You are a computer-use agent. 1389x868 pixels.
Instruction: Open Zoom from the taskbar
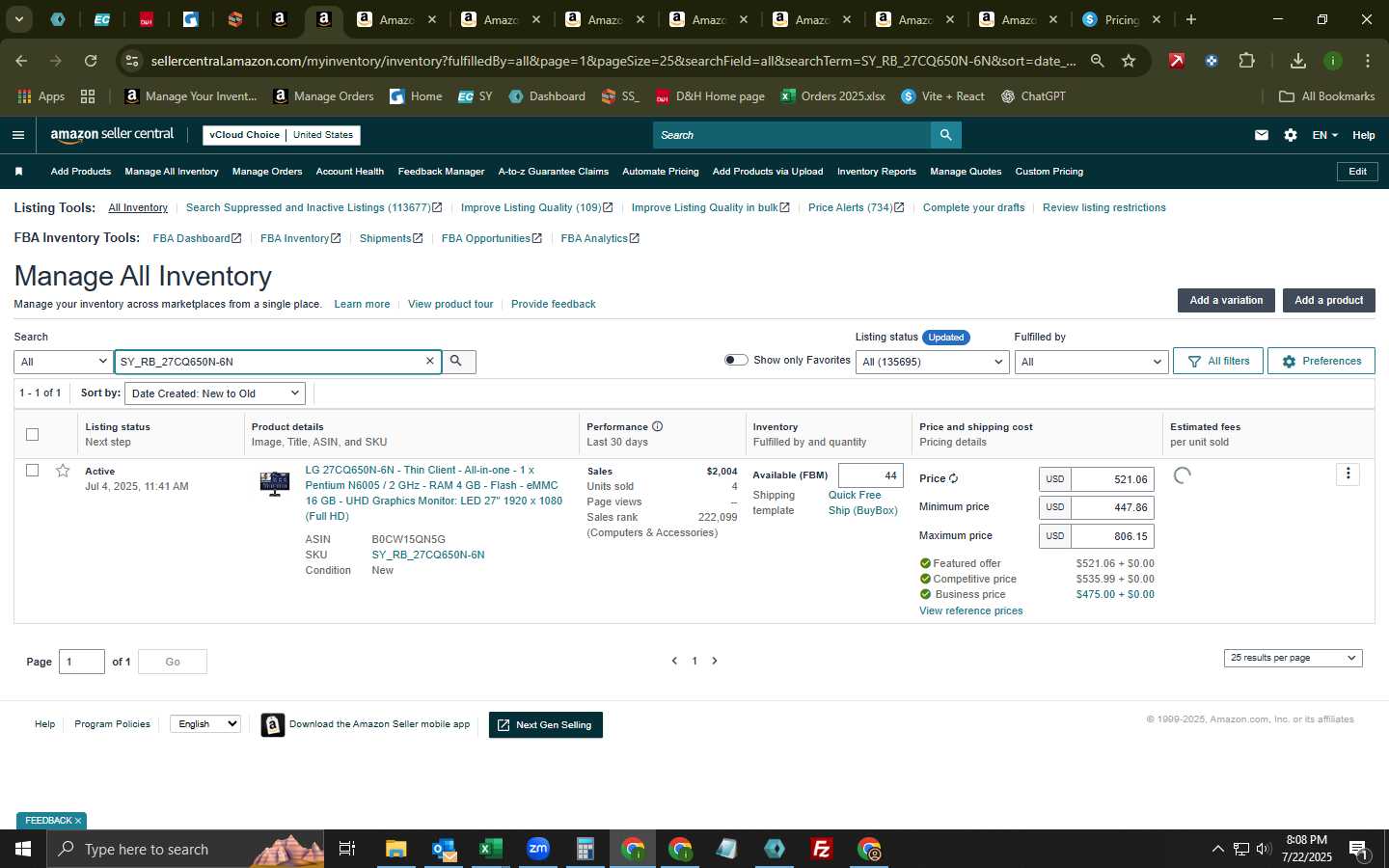pos(538,849)
